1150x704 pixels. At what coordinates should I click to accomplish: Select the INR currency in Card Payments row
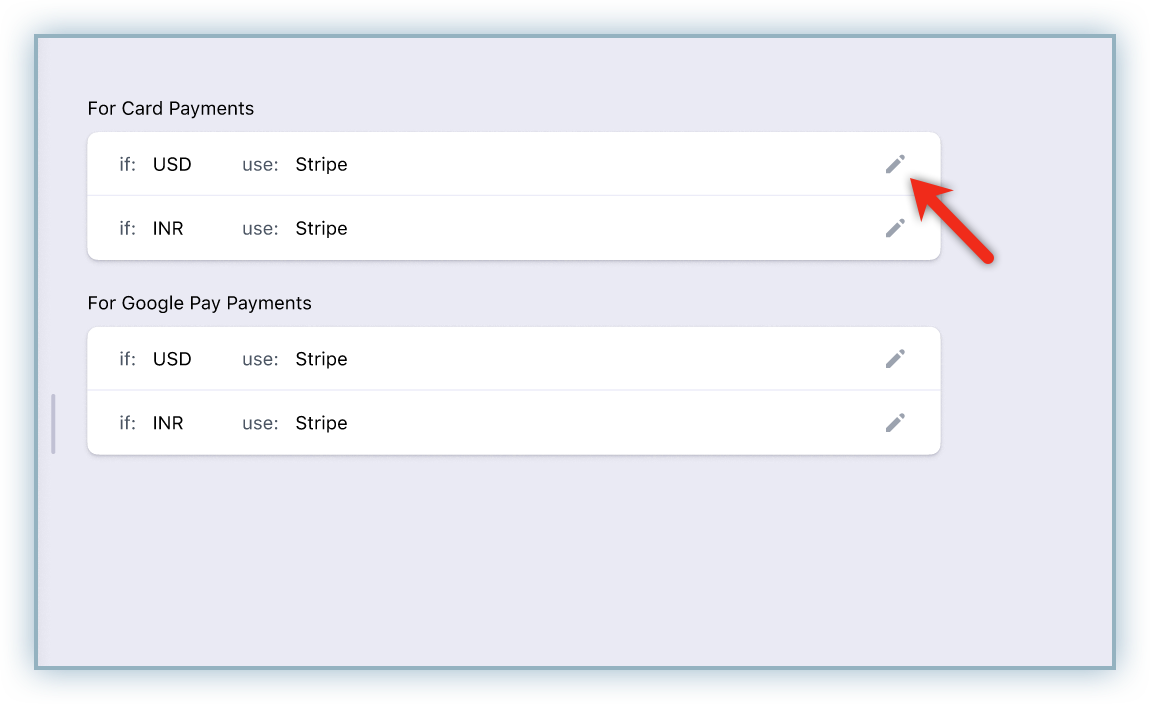pyautogui.click(x=168, y=228)
